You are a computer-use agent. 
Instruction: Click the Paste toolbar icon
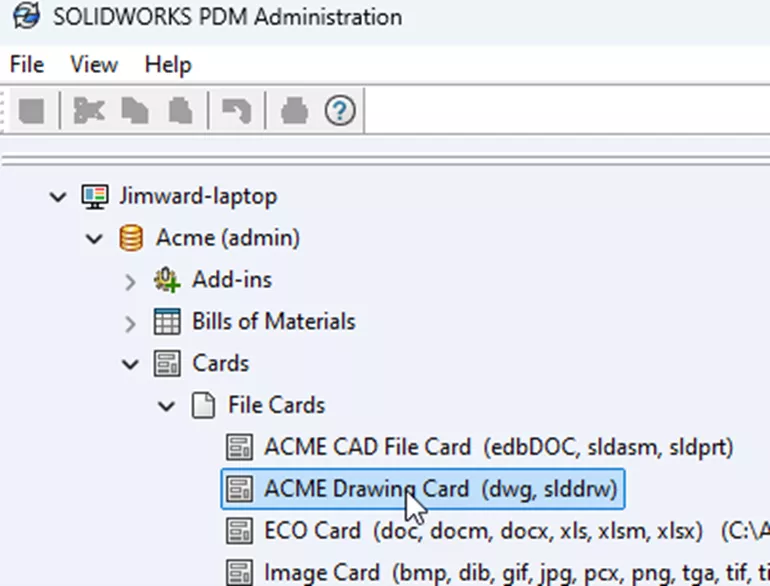[x=180, y=111]
